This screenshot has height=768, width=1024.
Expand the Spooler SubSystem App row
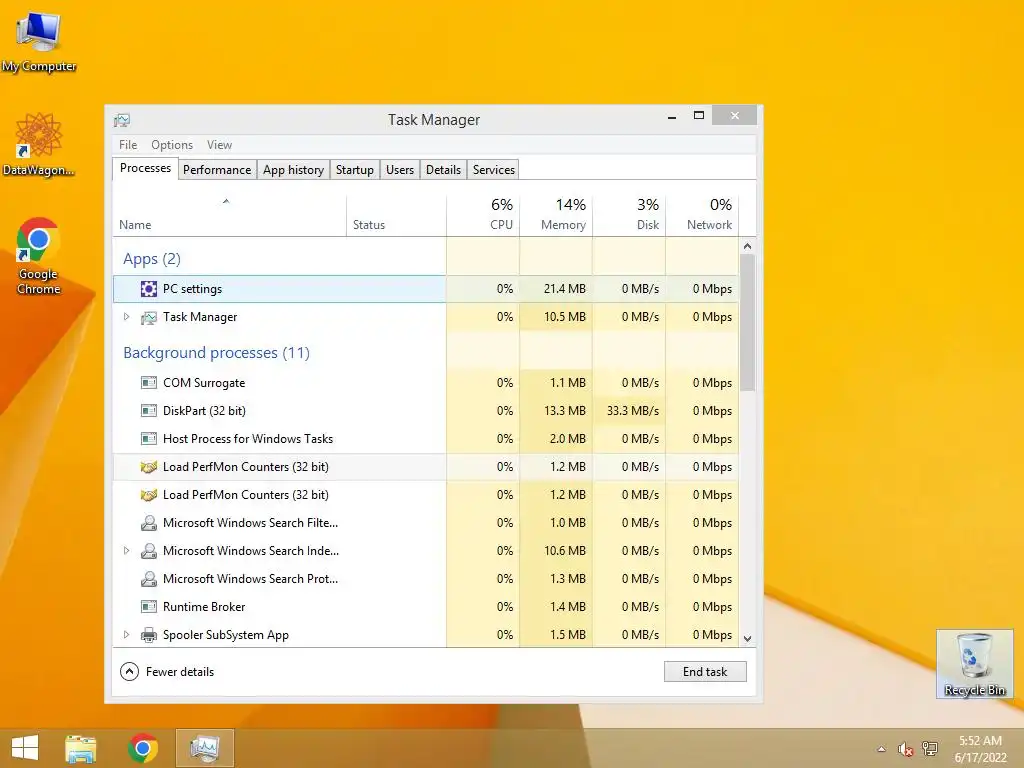tap(127, 634)
